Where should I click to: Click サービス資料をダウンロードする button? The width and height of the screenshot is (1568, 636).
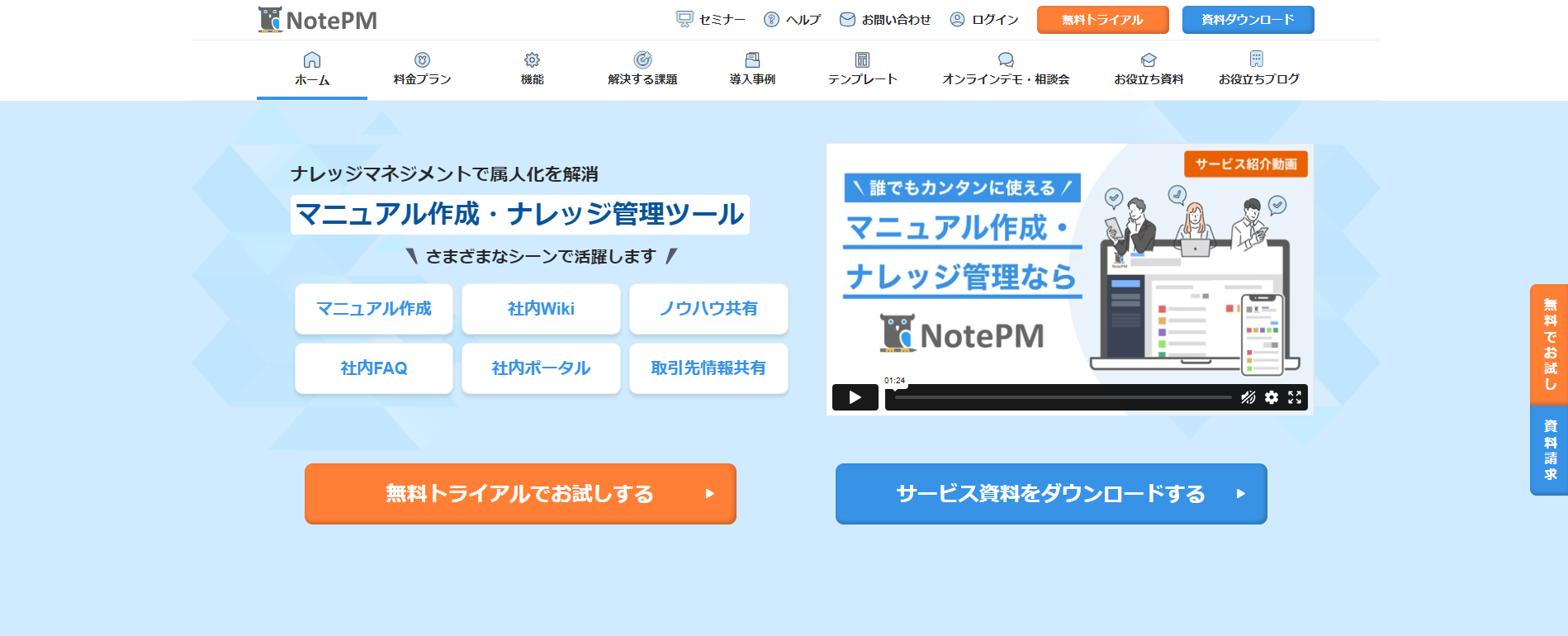pos(1051,494)
